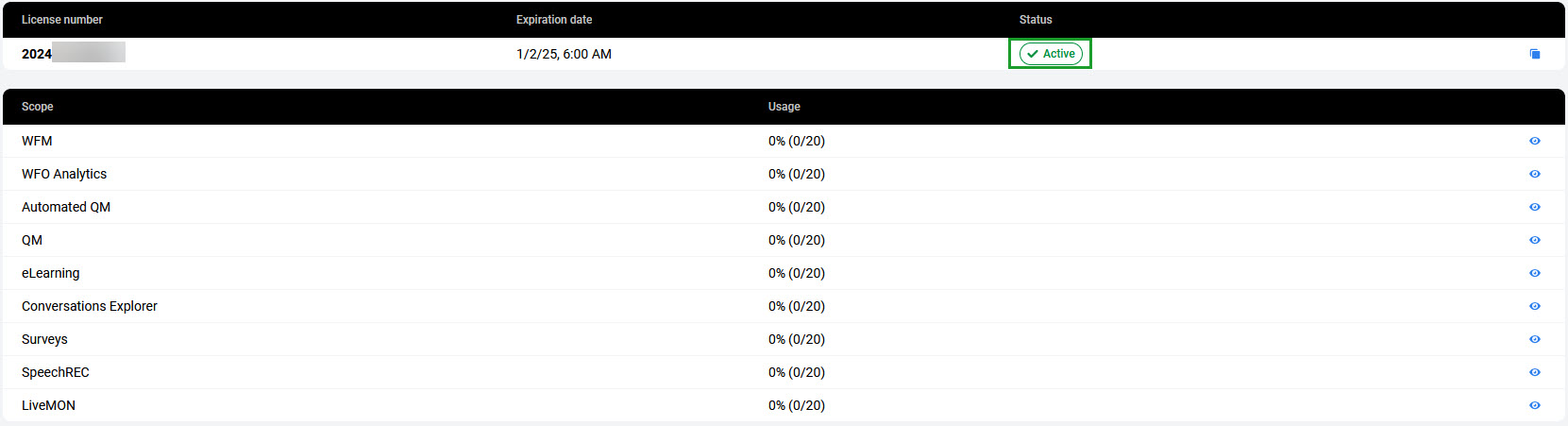Open Conversations Explorer eye icon
The width and height of the screenshot is (1568, 426).
[1535, 306]
